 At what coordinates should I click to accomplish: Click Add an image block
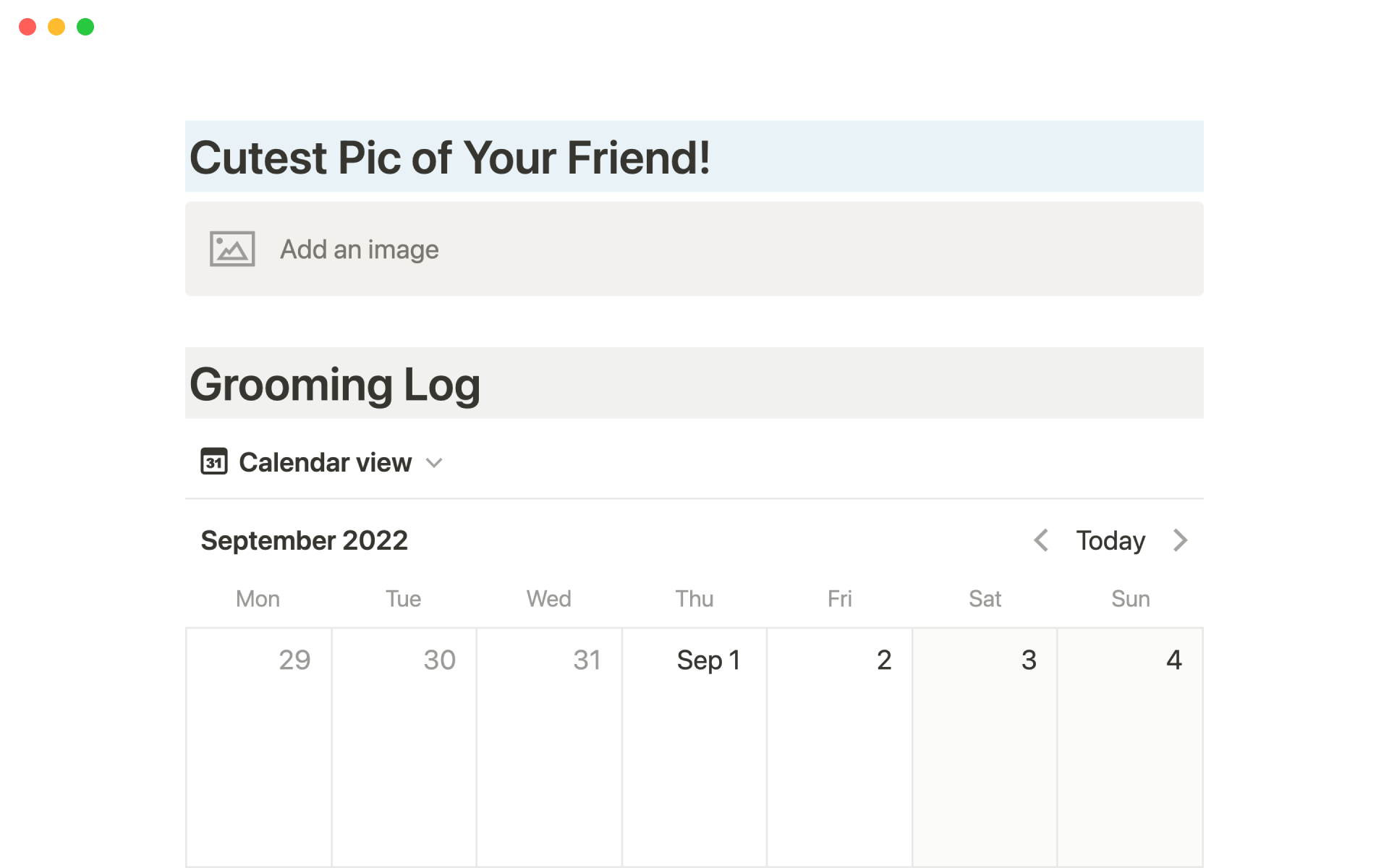tap(359, 250)
